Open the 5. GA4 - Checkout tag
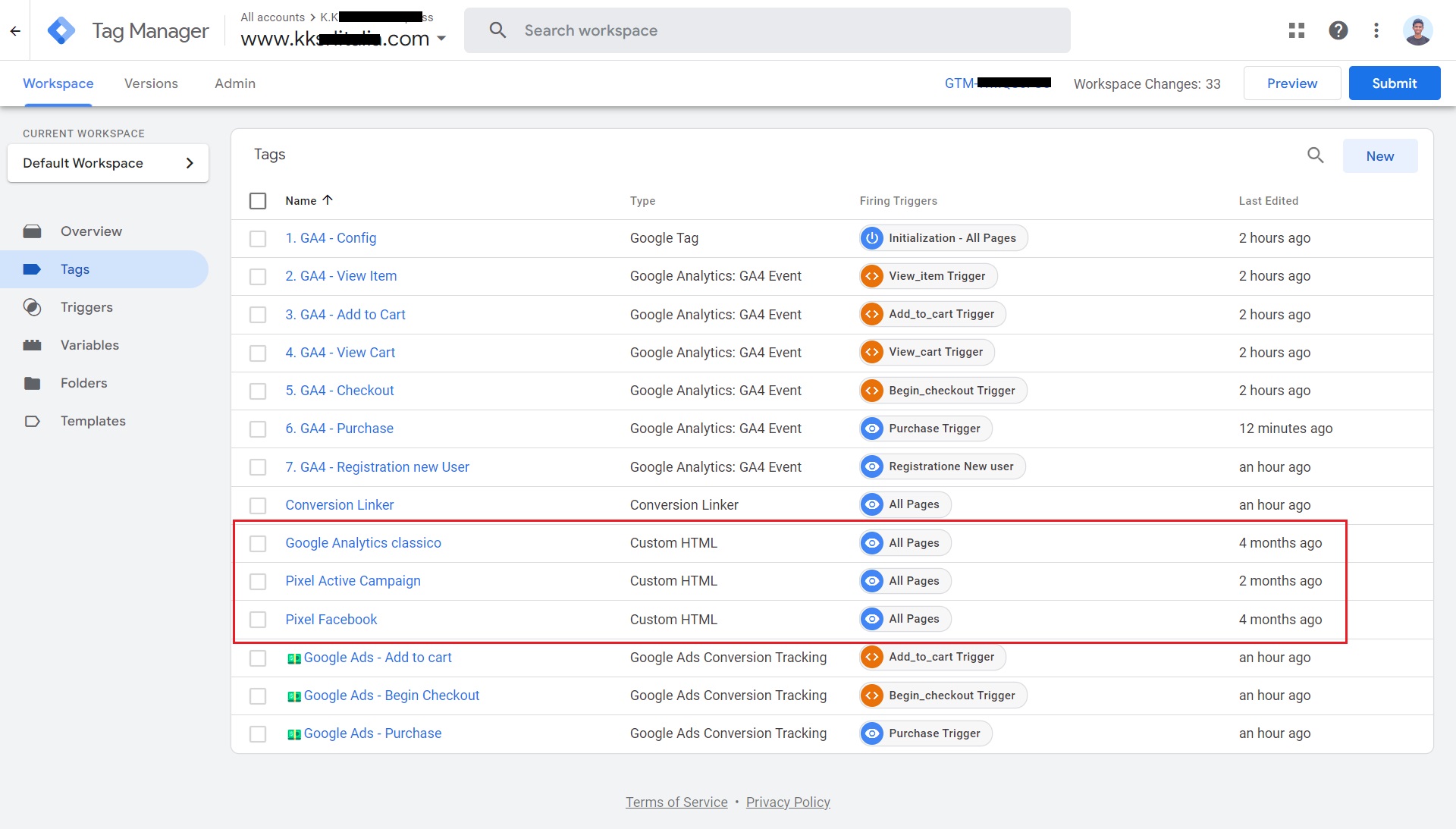The height and width of the screenshot is (829, 1456). click(340, 391)
